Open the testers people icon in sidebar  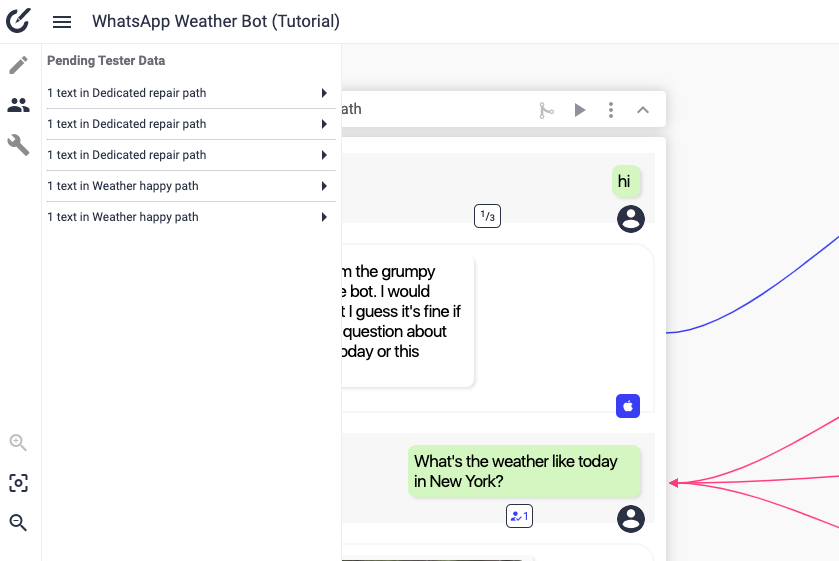(x=18, y=105)
